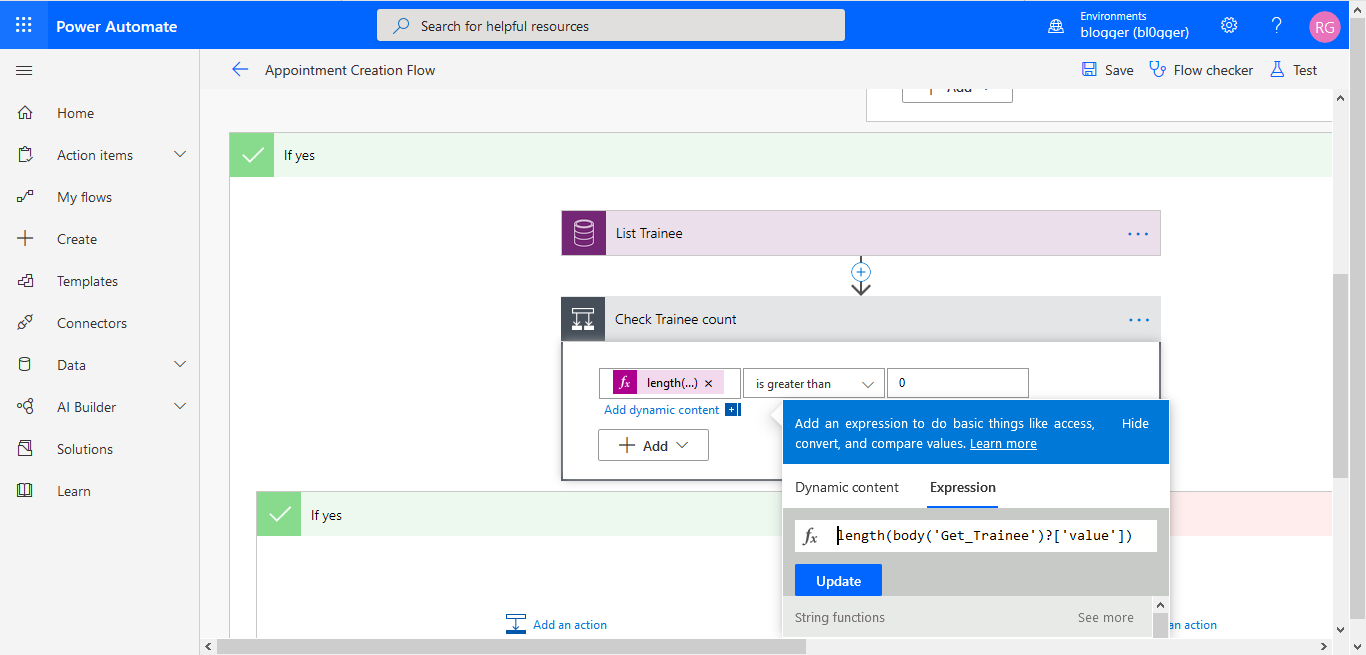This screenshot has height=655, width=1366.
Task: Run the Flow checker
Action: 1201,70
